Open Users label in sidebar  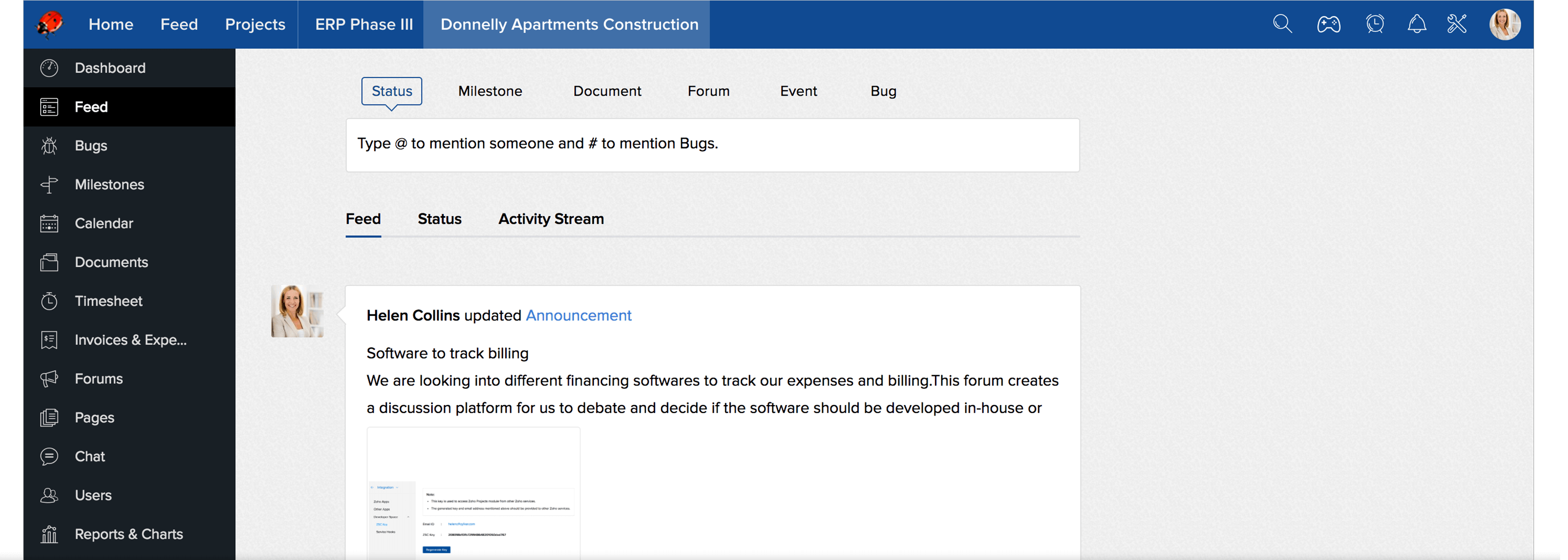tap(93, 495)
